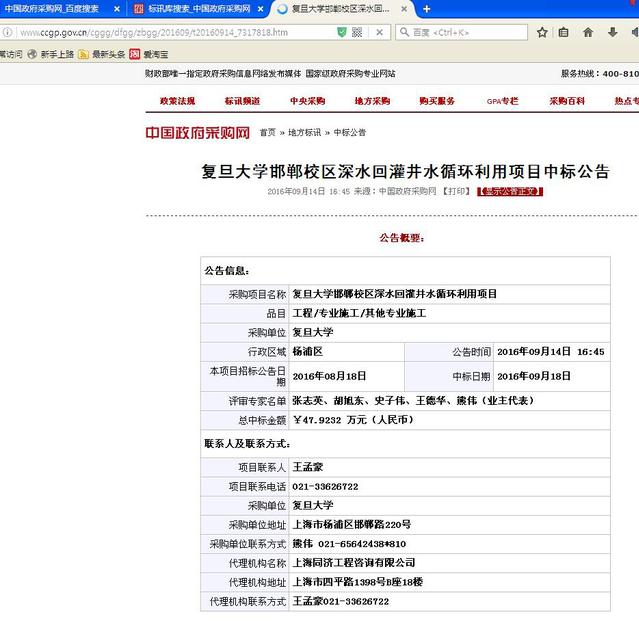Go to browser home page icon
This screenshot has height=621, width=639.
[x=588, y=32]
